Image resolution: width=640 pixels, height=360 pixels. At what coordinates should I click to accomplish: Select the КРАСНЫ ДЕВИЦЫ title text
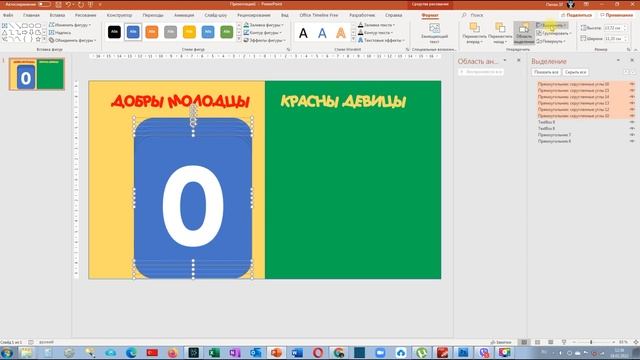343,101
